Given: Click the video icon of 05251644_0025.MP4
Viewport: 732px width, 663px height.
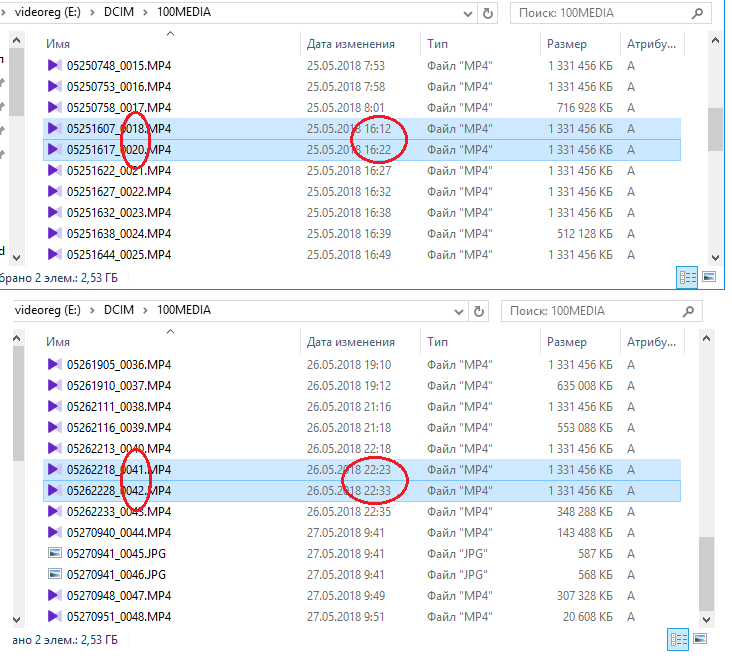Looking at the screenshot, I should [x=55, y=254].
